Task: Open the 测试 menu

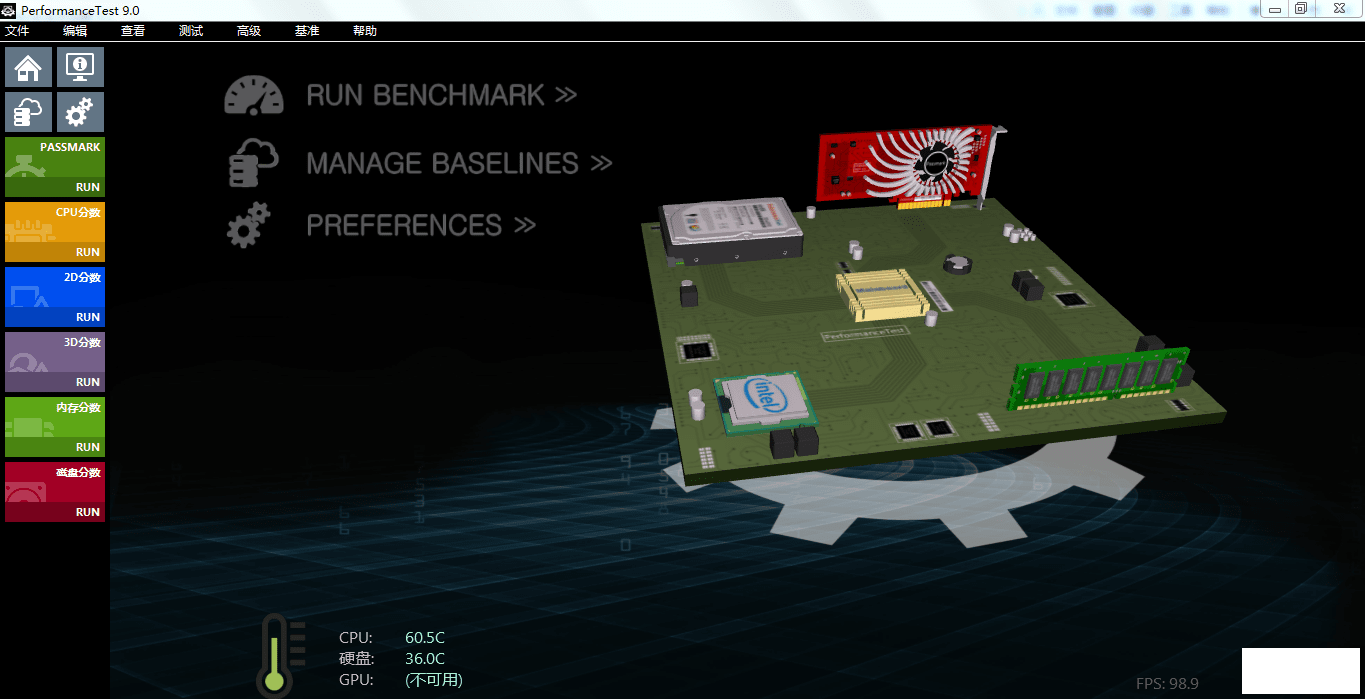Action: [x=191, y=31]
